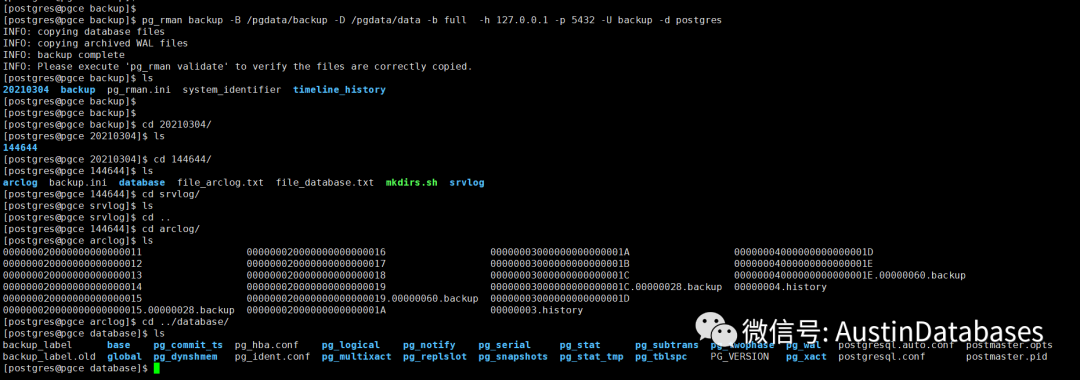Image resolution: width=1080 pixels, height=380 pixels.
Task: Click 00000003000000000000001C.00000028.backup file name
Action: [606, 287]
